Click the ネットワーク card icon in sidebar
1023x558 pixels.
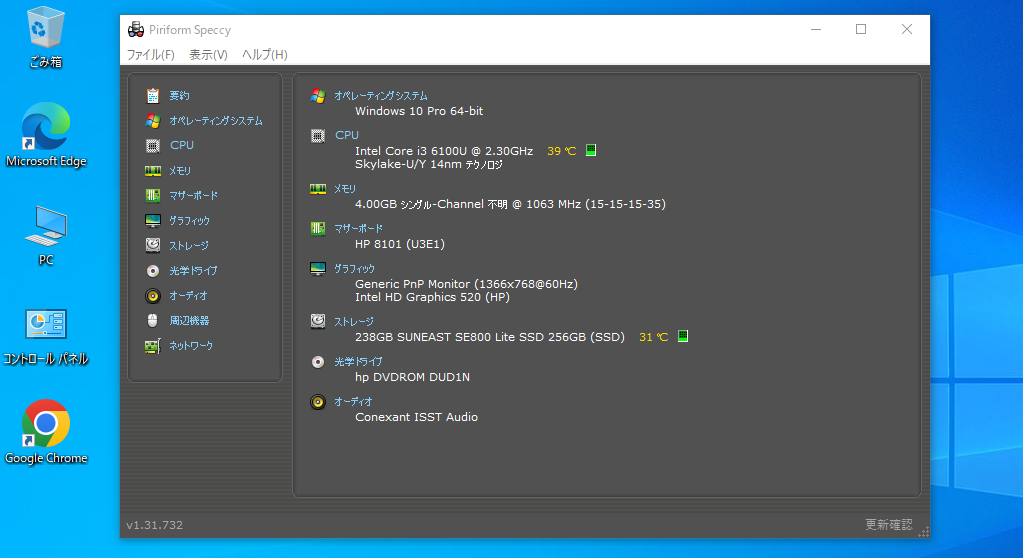pos(153,346)
